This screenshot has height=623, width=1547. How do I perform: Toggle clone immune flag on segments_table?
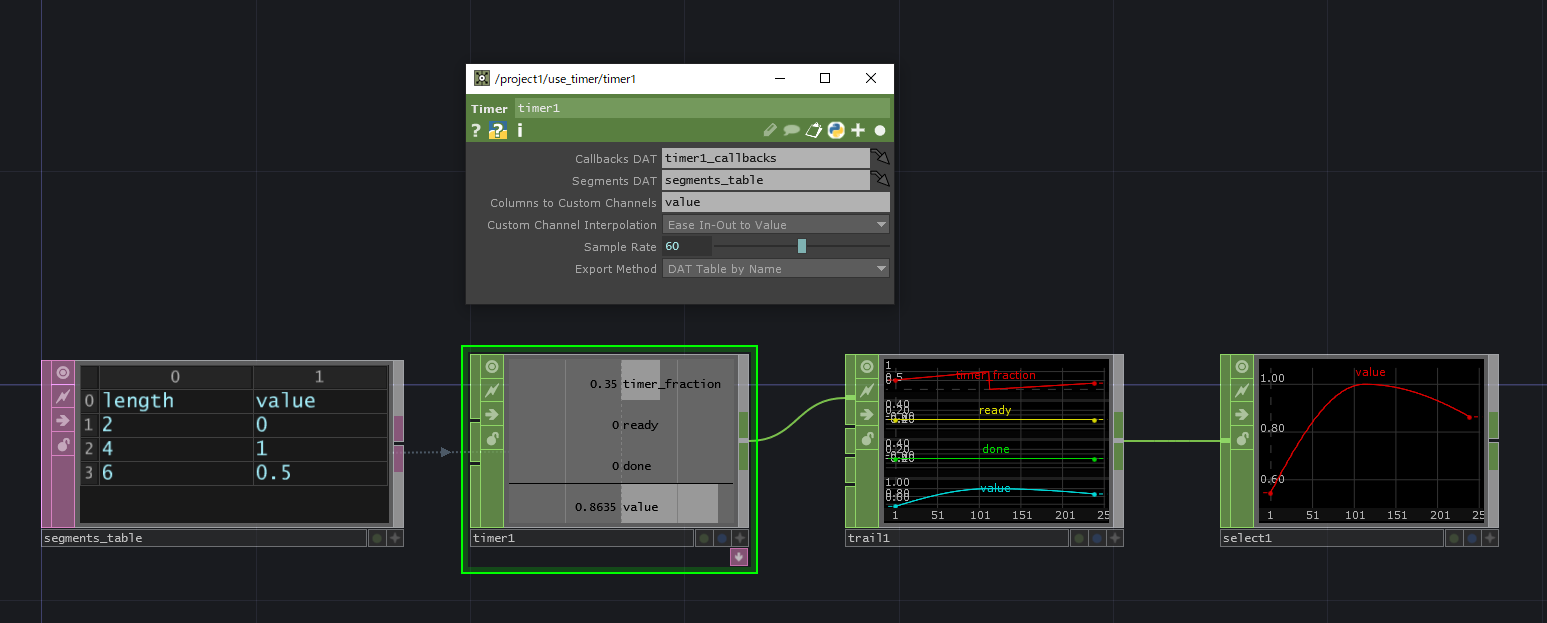point(63,420)
